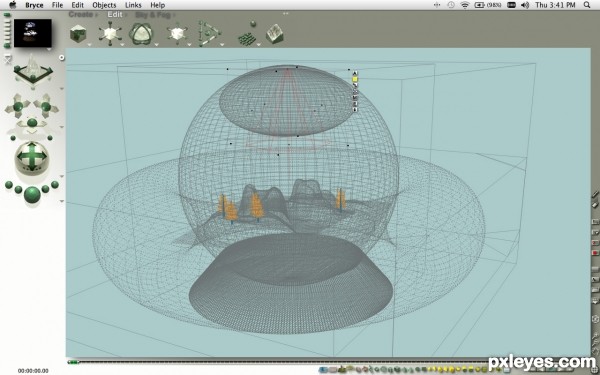Choose the Resize tool with arrowed cube
Screen dimensions: 600x375
coord(110,33)
